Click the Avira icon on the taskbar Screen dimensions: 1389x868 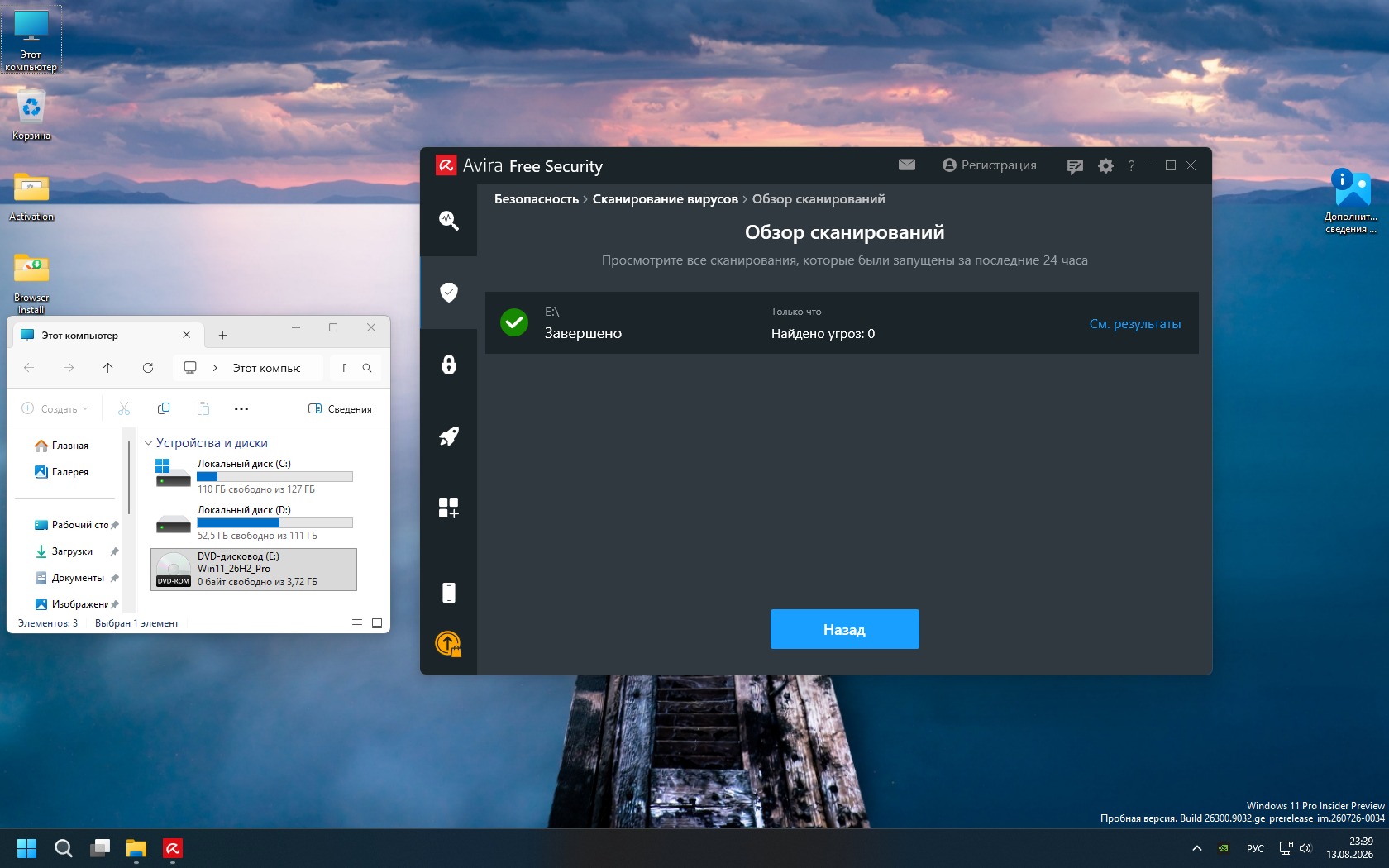click(x=172, y=848)
